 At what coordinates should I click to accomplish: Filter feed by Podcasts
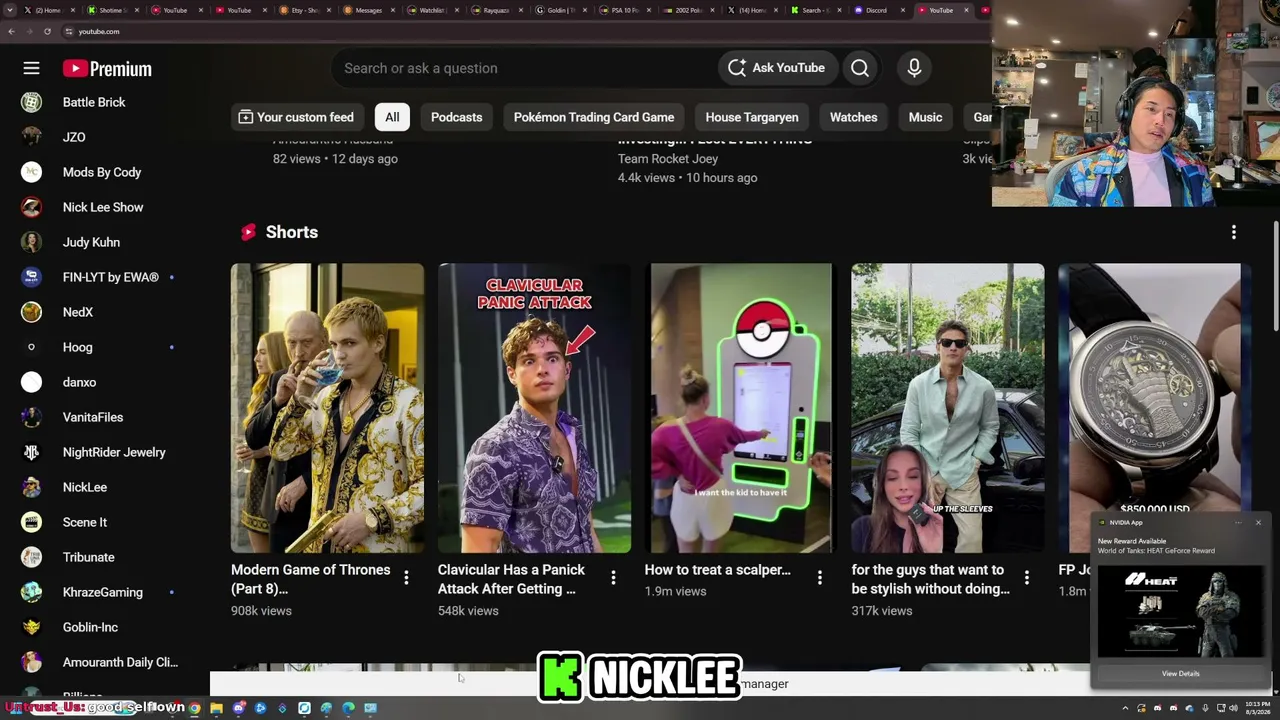coord(456,117)
